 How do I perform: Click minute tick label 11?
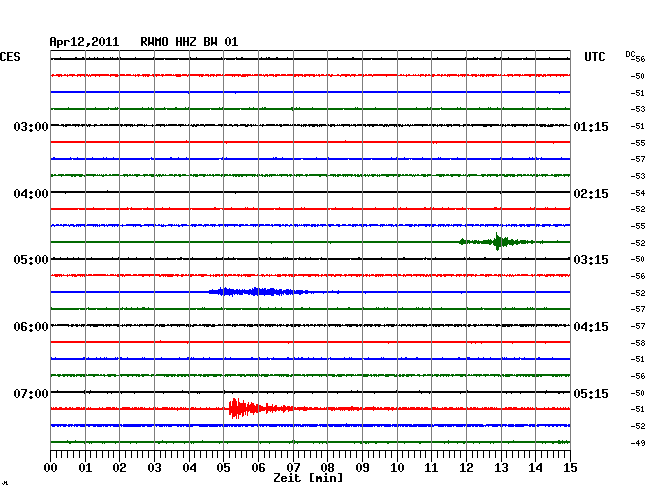coord(431,468)
